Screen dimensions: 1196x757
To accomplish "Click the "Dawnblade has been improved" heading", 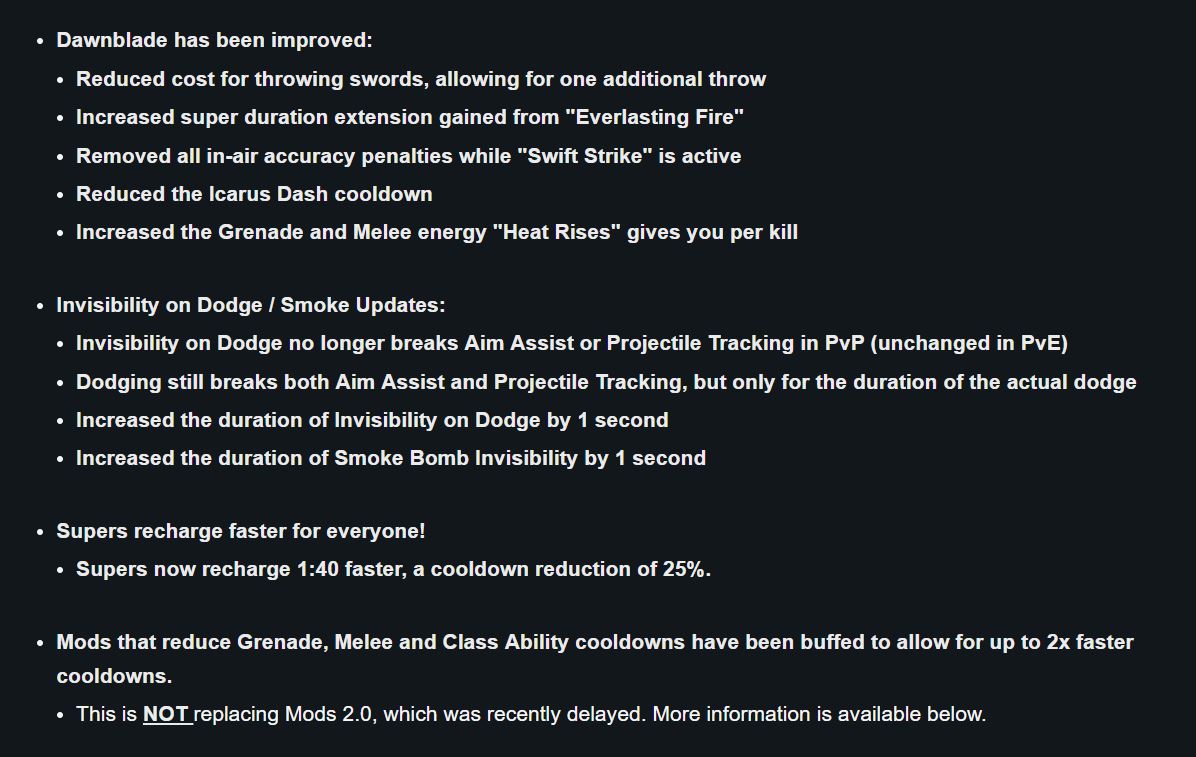I will tap(214, 41).
